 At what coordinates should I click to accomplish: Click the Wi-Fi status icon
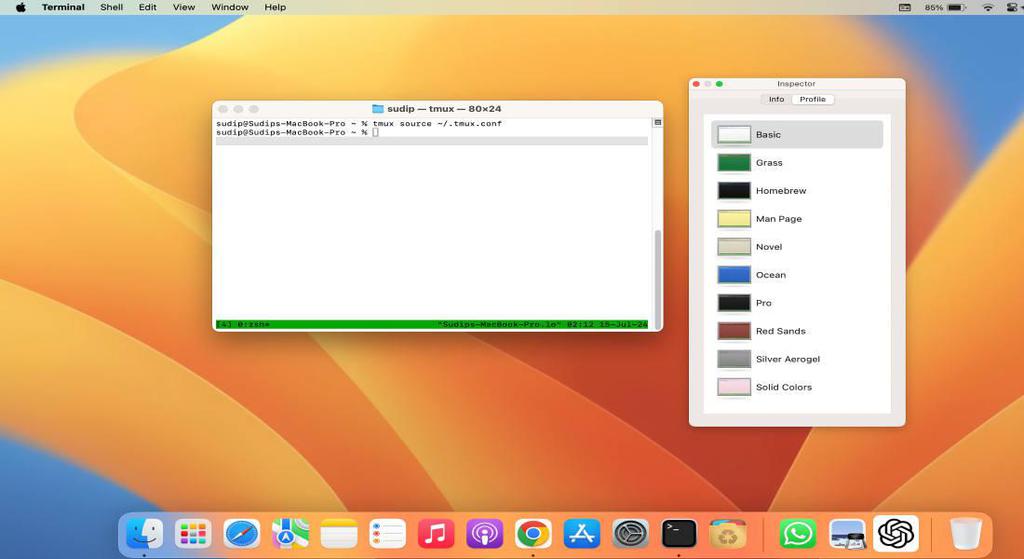988,7
